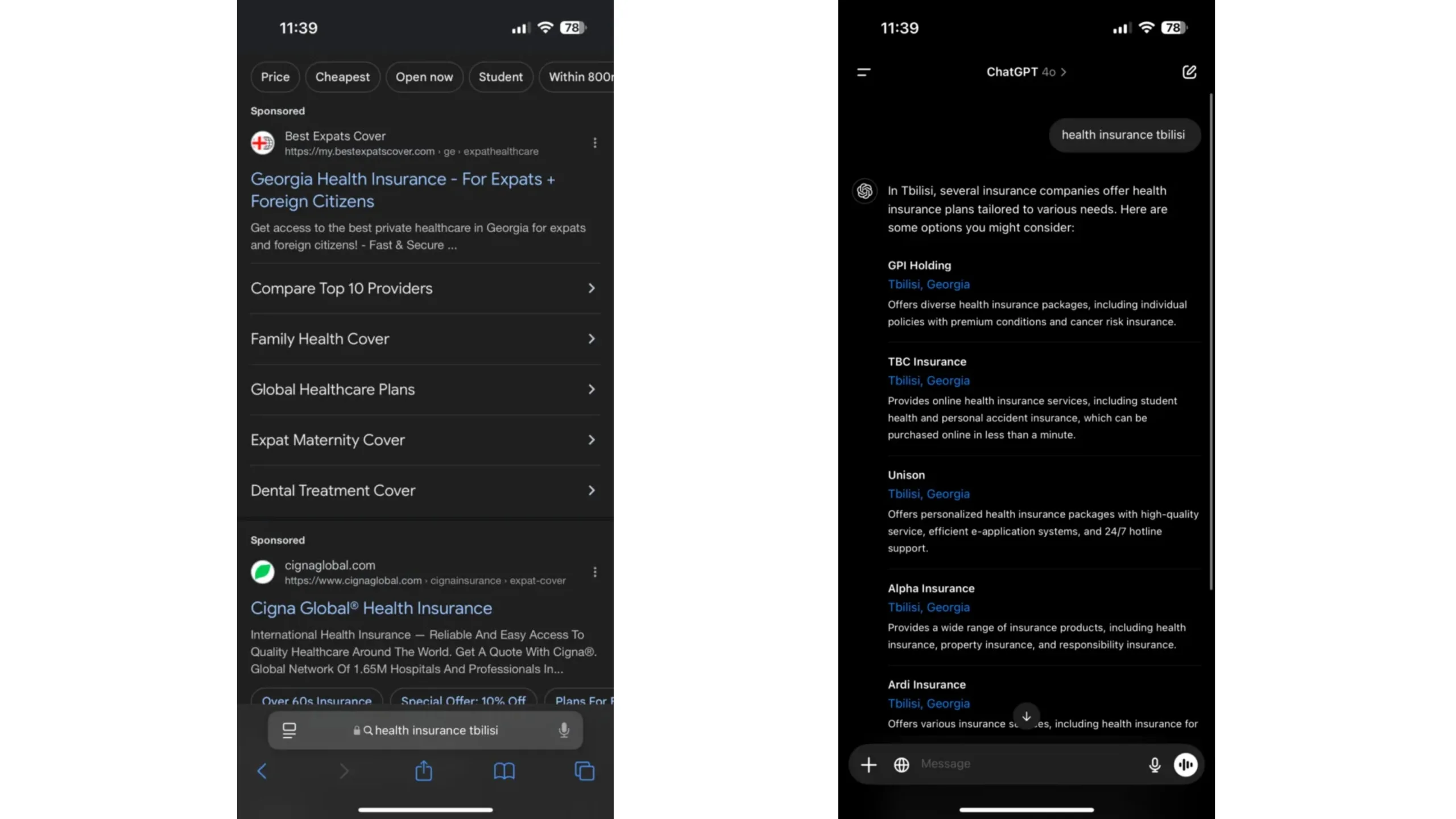The width and height of the screenshot is (1456, 819).
Task: Tap the ChatGPT chat scrollbar
Action: [x=1211, y=341]
